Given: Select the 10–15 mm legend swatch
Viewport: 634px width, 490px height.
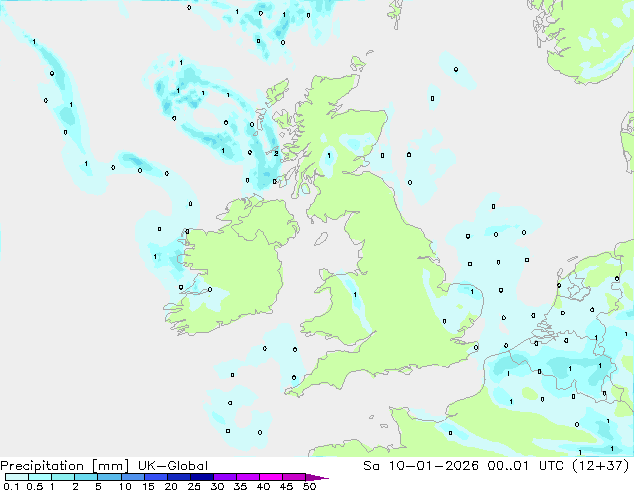Looking at the screenshot, I should pos(132,477).
